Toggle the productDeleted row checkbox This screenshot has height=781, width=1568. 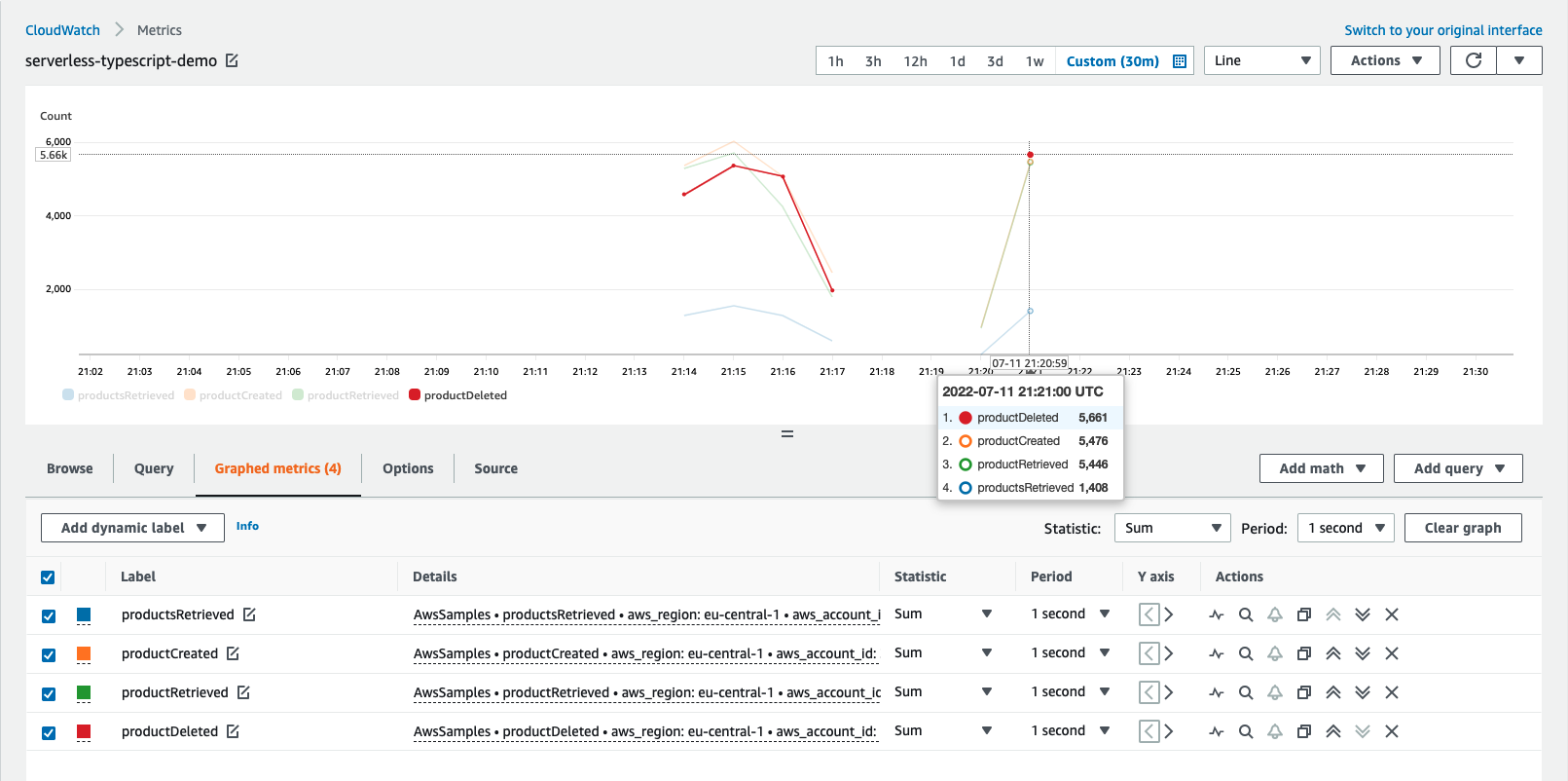[49, 732]
